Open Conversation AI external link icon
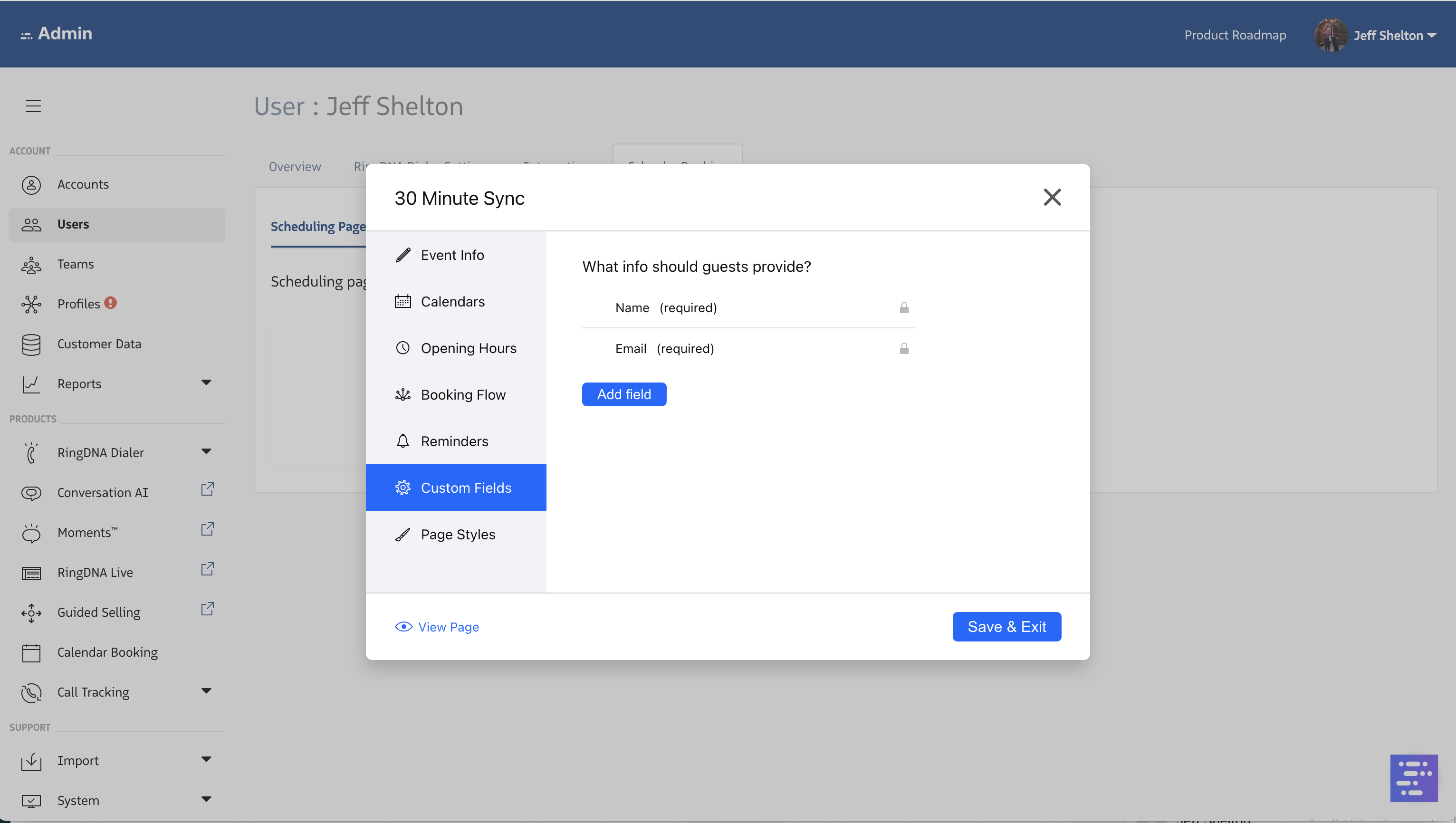Screen dimensions: 1456x823 point(208,489)
